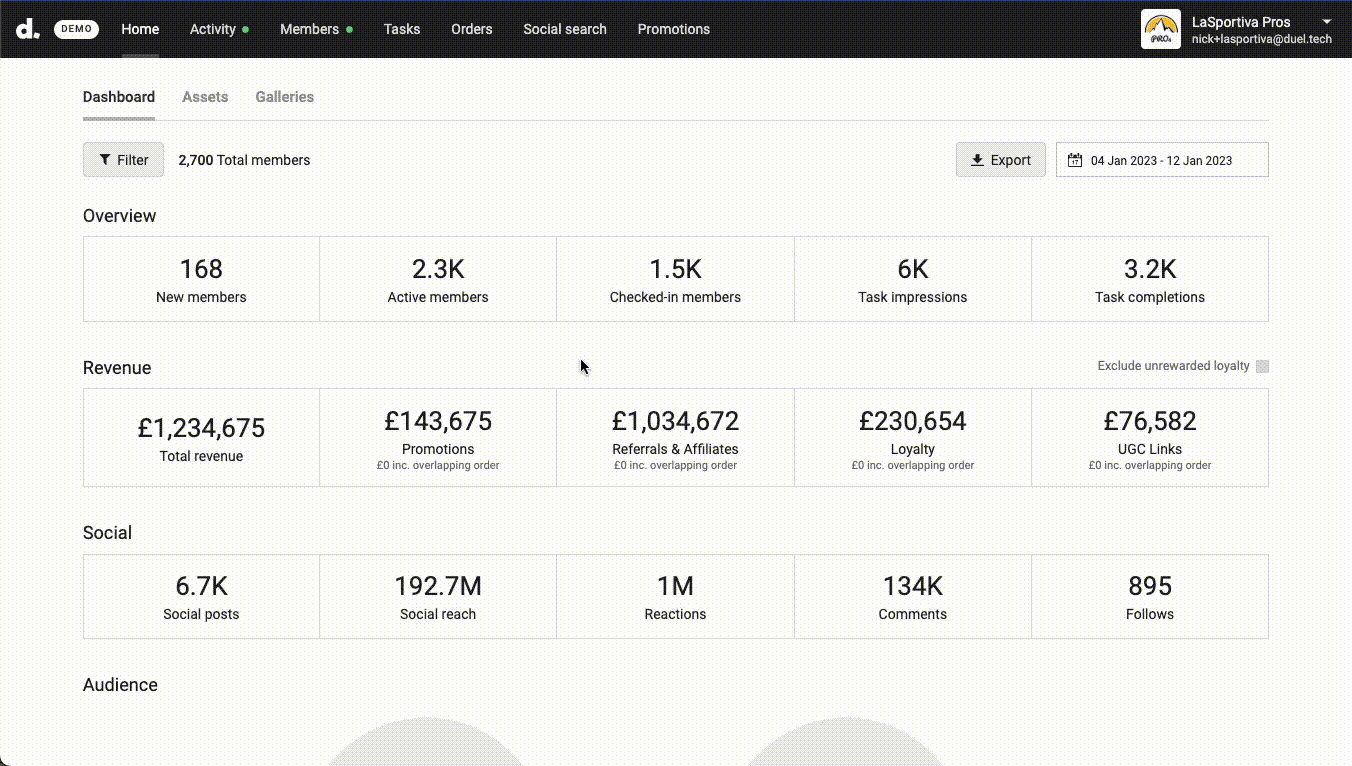Select the Total revenue stat card

pos(201,438)
